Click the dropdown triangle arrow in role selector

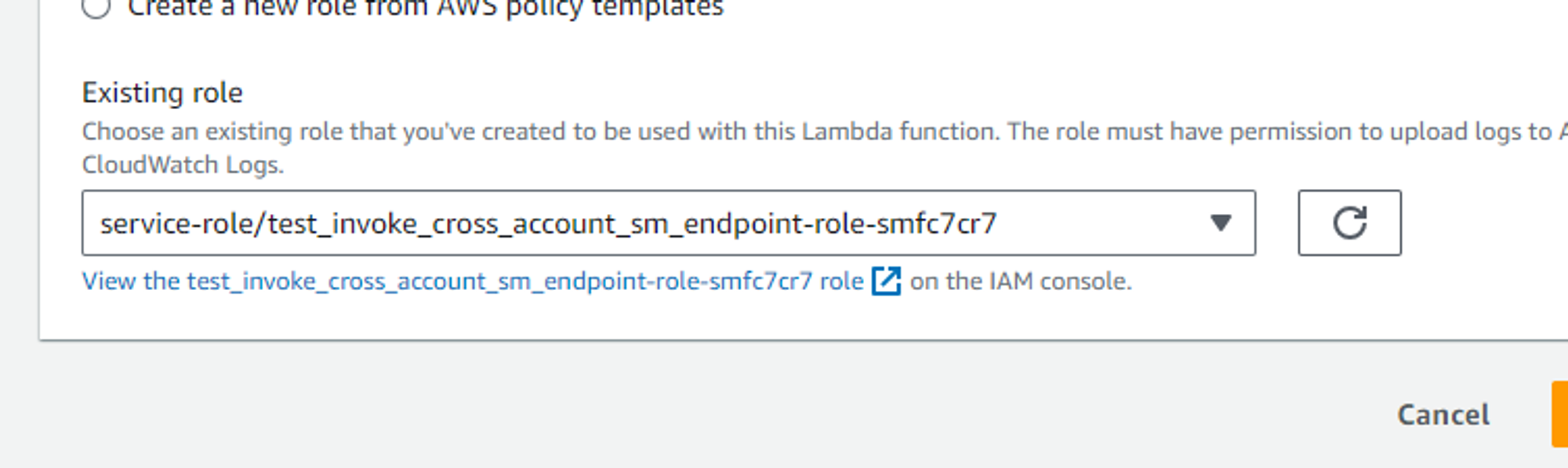[x=1220, y=223]
